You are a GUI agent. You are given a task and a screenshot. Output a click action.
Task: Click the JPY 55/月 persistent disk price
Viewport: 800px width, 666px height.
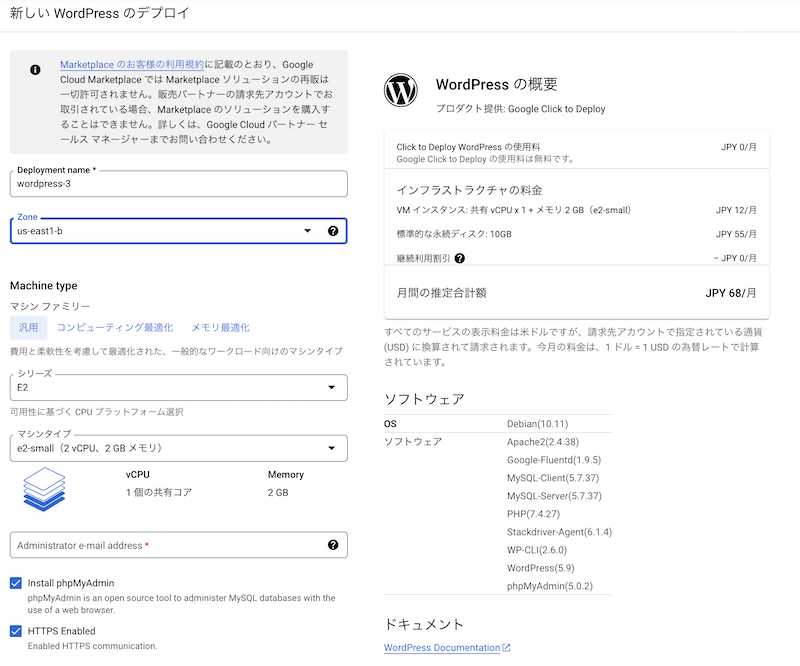pos(736,234)
